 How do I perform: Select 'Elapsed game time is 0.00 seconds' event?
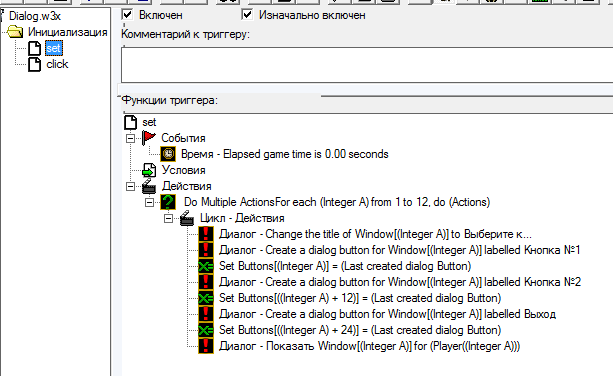coord(285,154)
